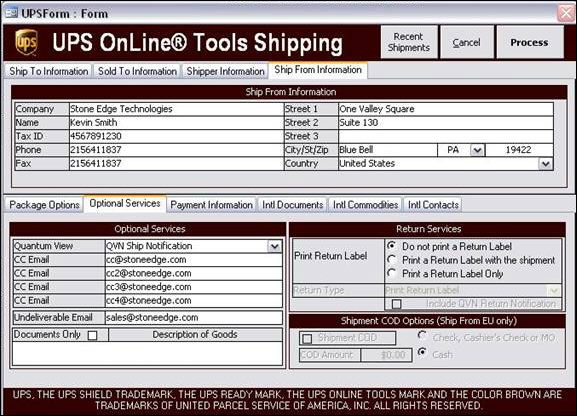
Task: Click the UPSForm title bar form icon
Action: point(11,13)
